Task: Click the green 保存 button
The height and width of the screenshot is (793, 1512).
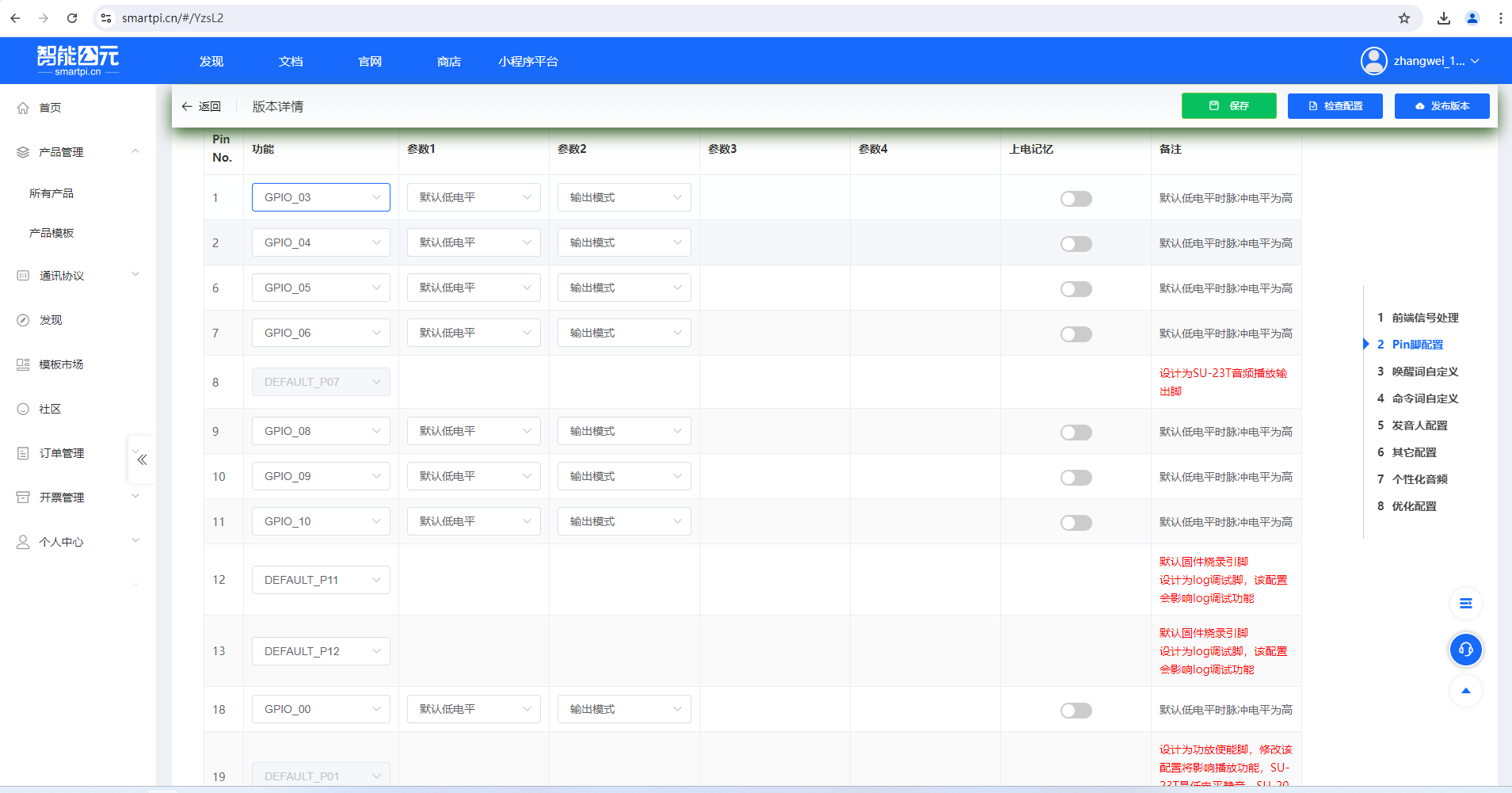Action: [1228, 105]
